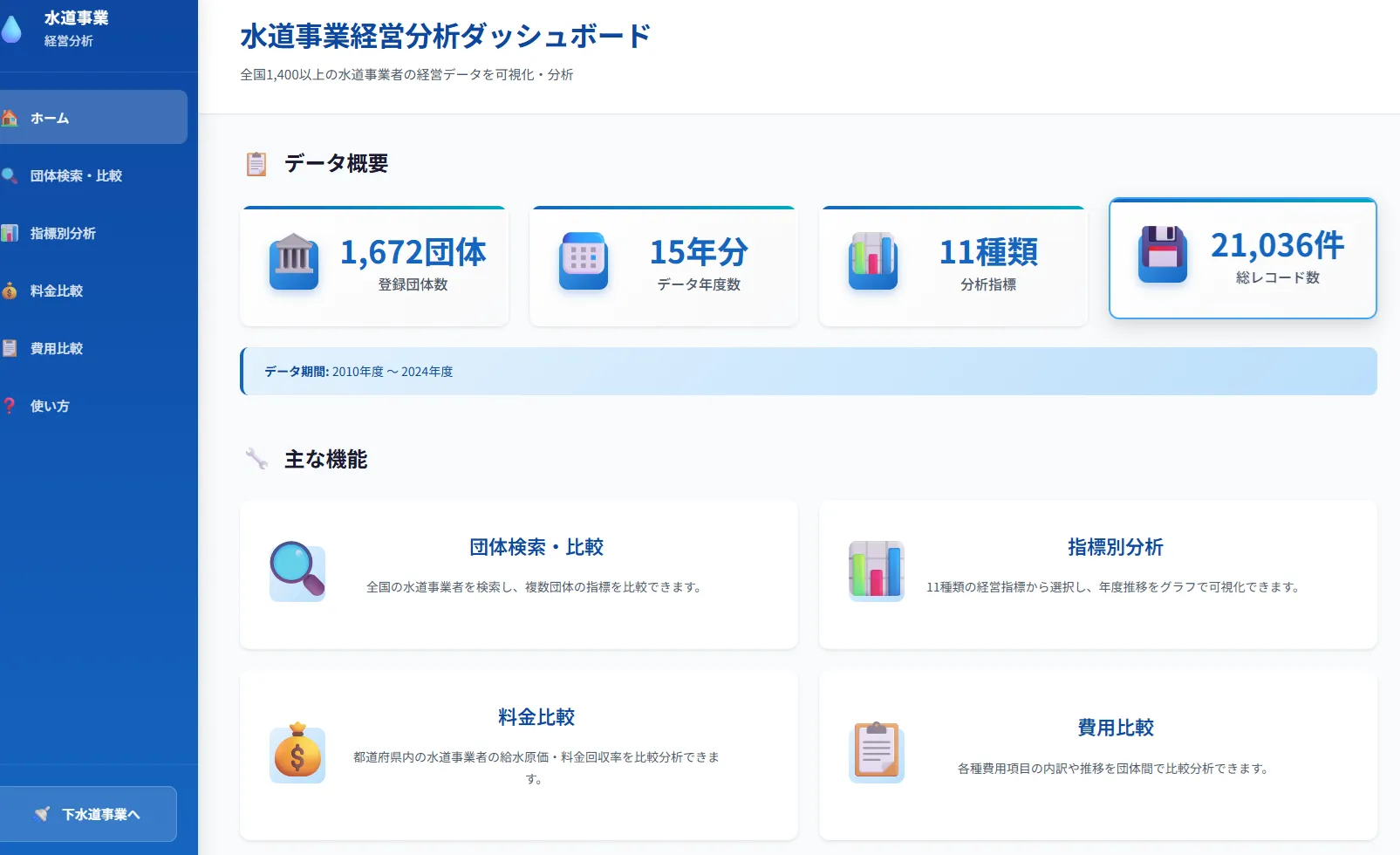Click the データ期間: 2010年度 ～ 2024年度 banner

(809, 372)
